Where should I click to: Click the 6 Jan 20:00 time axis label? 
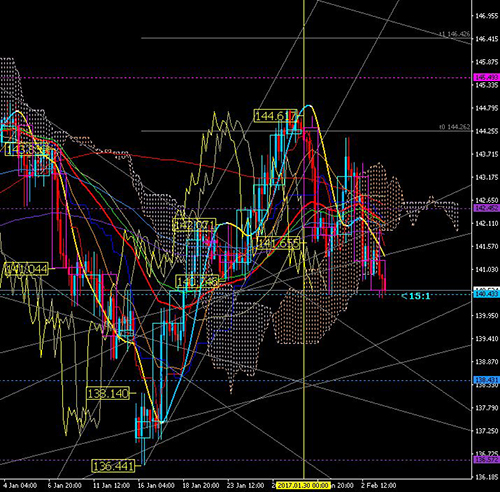coord(64,485)
